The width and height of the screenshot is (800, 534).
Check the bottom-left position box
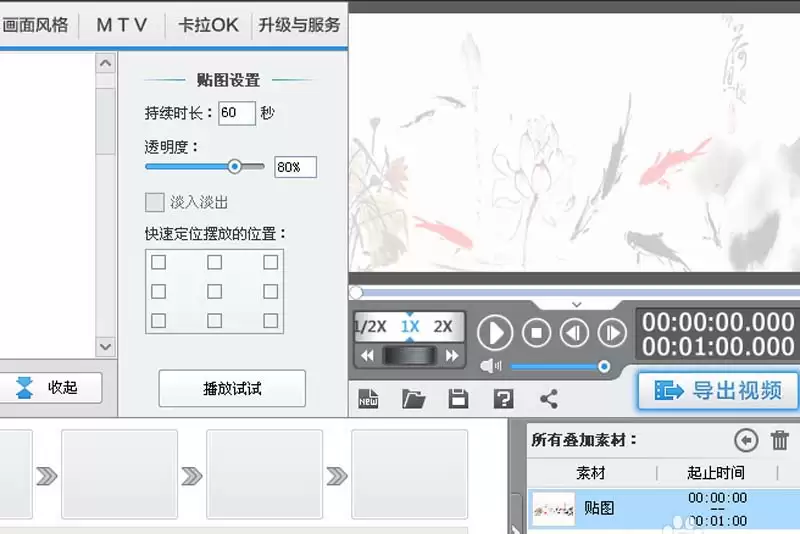pyautogui.click(x=159, y=320)
